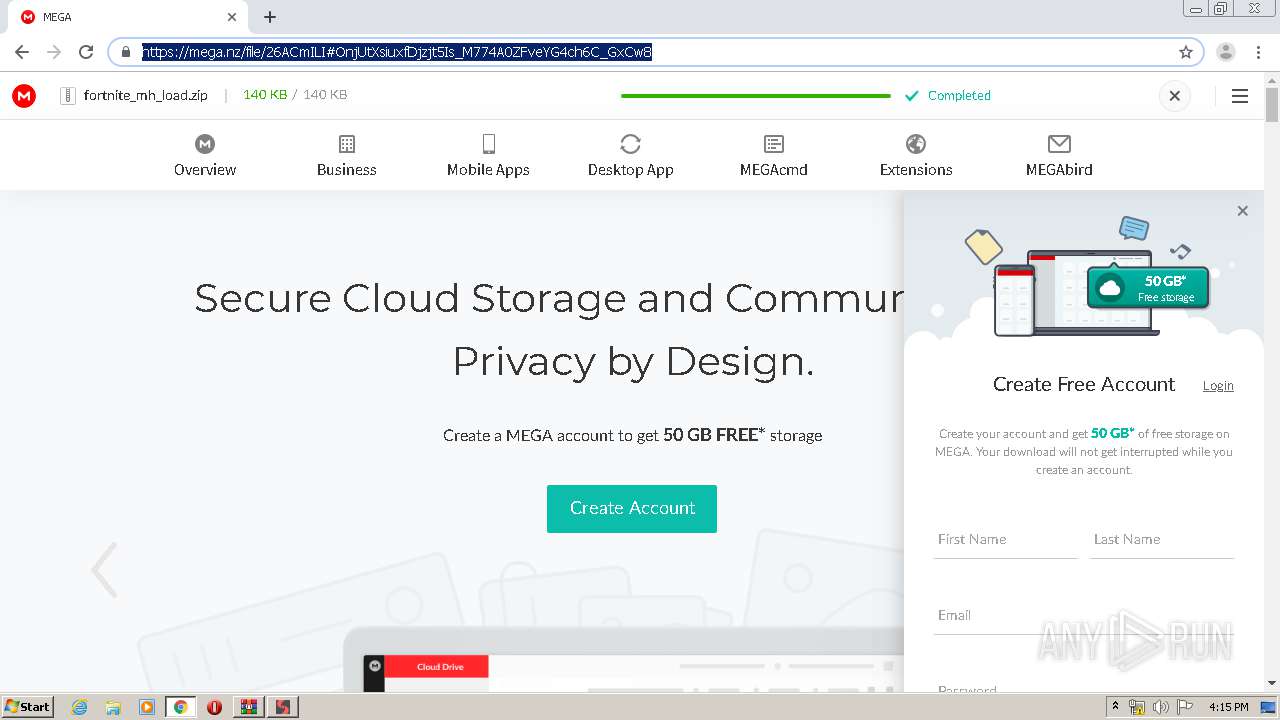Viewport: 1280px width, 720px height.
Task: Click the MEGA logo icon
Action: (x=24, y=96)
